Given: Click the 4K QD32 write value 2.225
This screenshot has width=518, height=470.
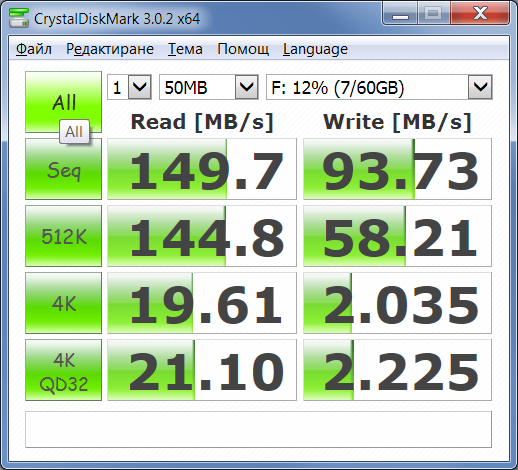Looking at the screenshot, I should pos(397,370).
